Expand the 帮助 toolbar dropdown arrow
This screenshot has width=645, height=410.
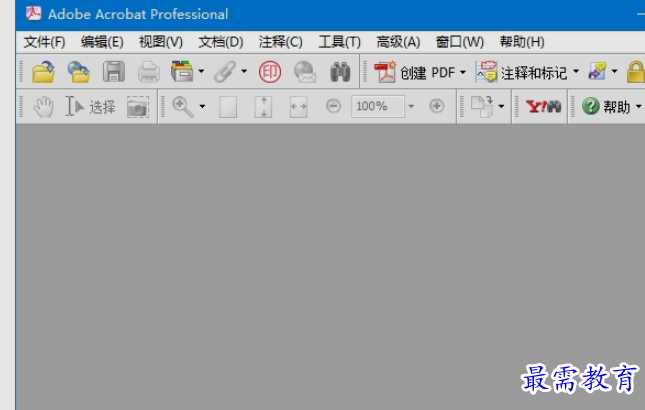[x=638, y=107]
